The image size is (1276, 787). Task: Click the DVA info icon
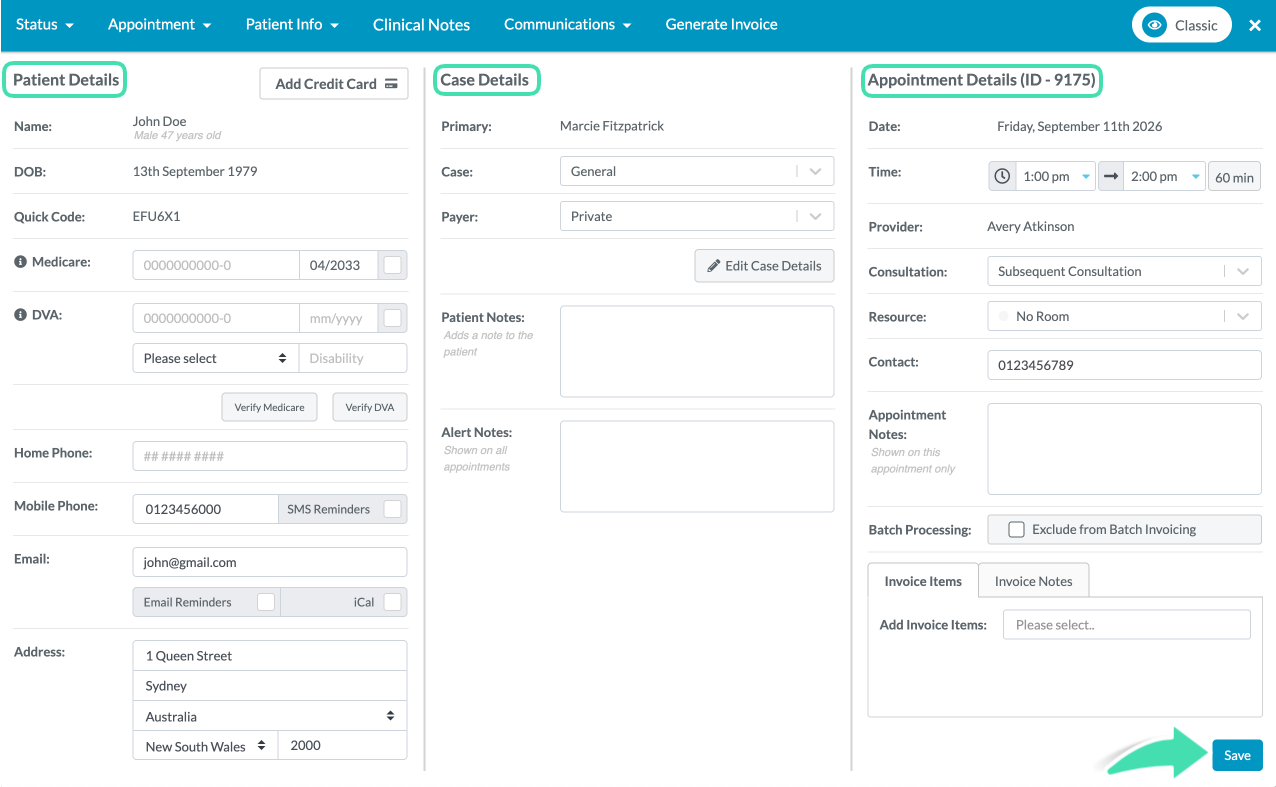coord(20,315)
